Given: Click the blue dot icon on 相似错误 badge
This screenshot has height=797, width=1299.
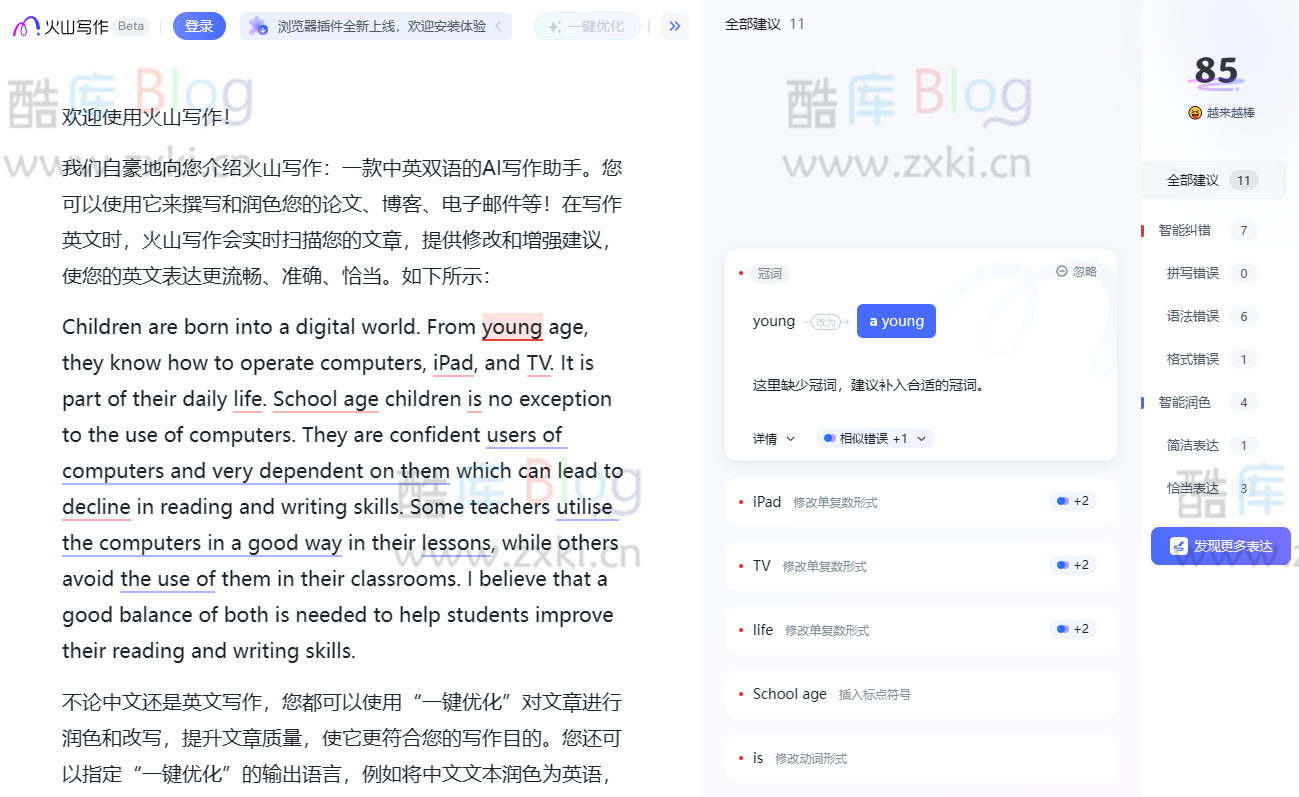Looking at the screenshot, I should (830, 438).
